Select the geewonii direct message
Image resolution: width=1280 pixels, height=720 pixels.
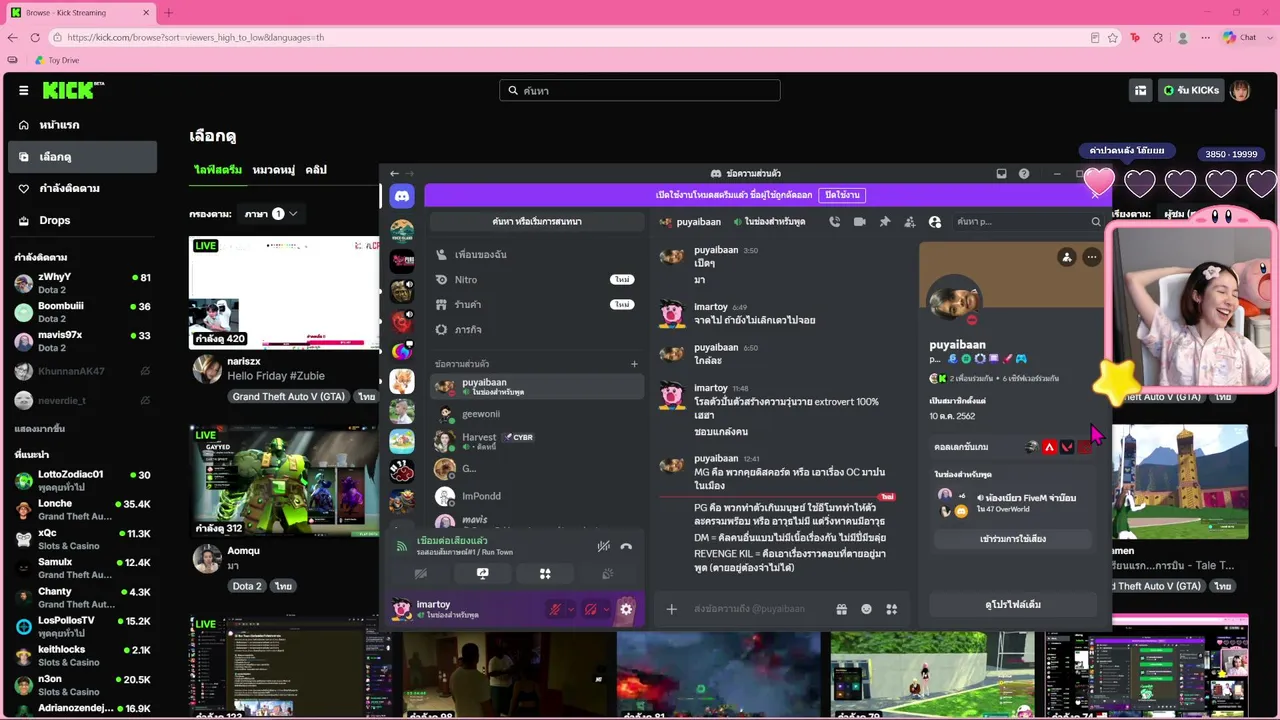pos(537,414)
